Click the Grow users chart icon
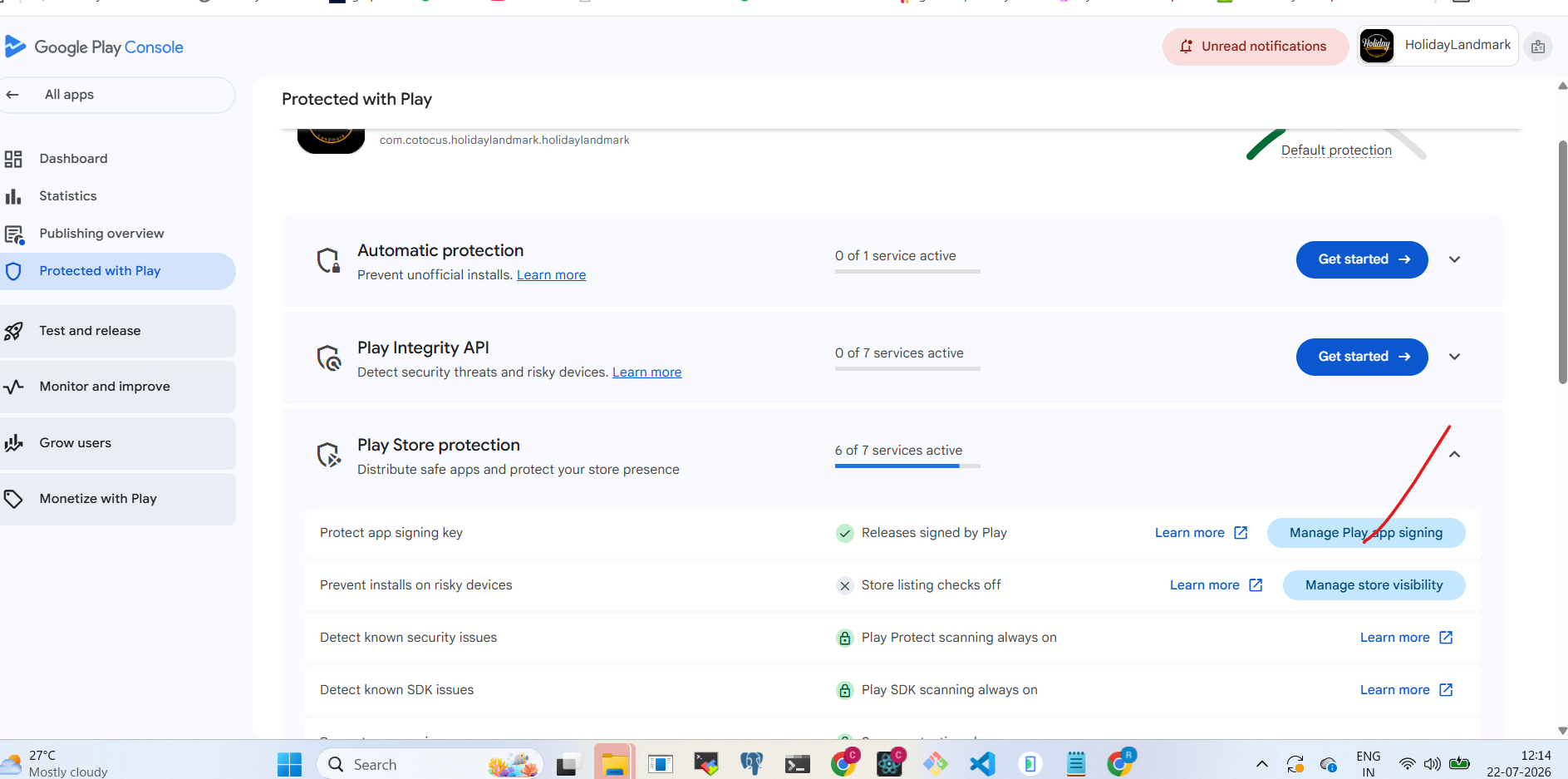1568x779 pixels. point(13,443)
